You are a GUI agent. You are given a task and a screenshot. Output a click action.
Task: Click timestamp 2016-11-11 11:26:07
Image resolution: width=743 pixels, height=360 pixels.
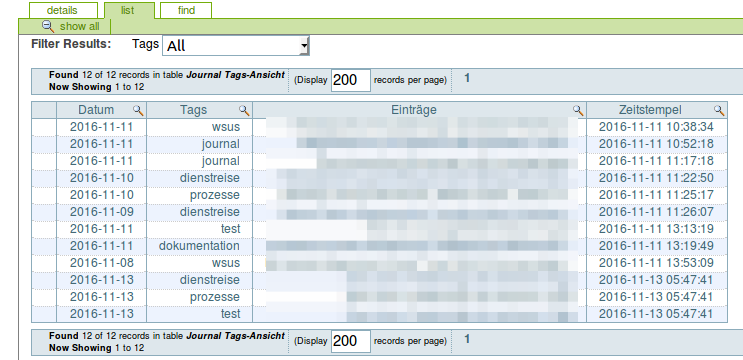tap(656, 212)
